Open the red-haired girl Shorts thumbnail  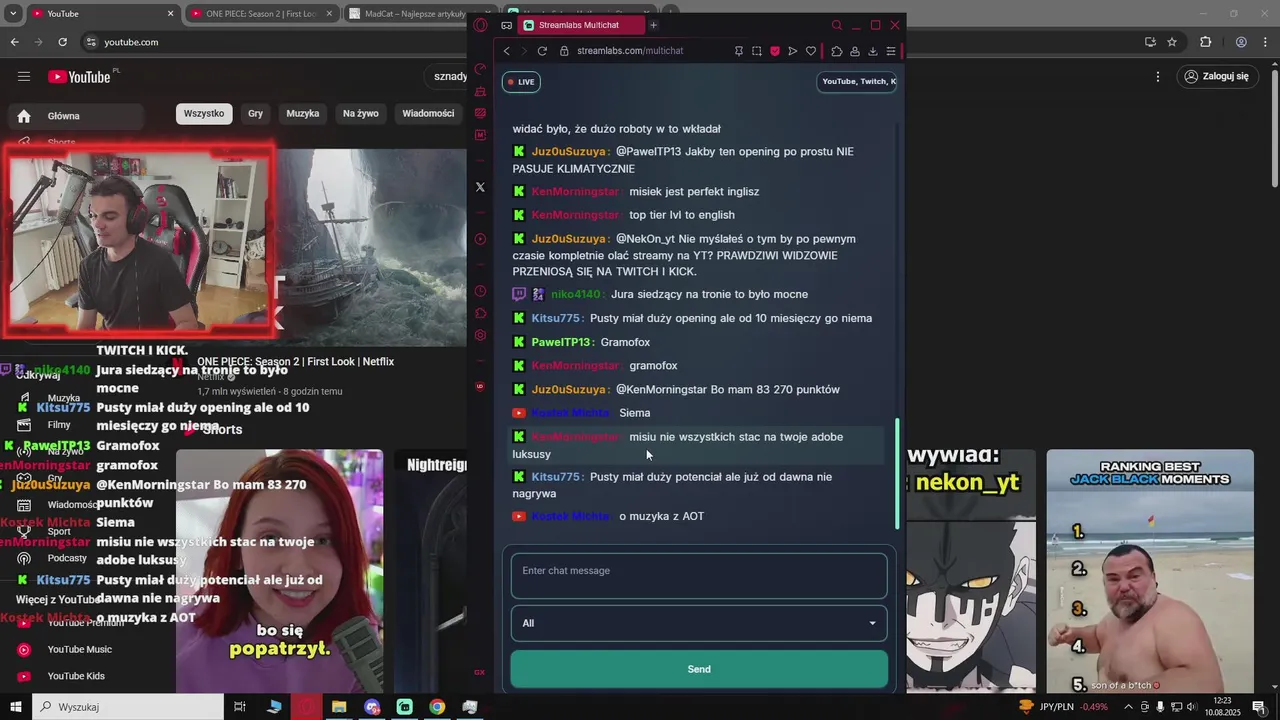click(x=279, y=571)
